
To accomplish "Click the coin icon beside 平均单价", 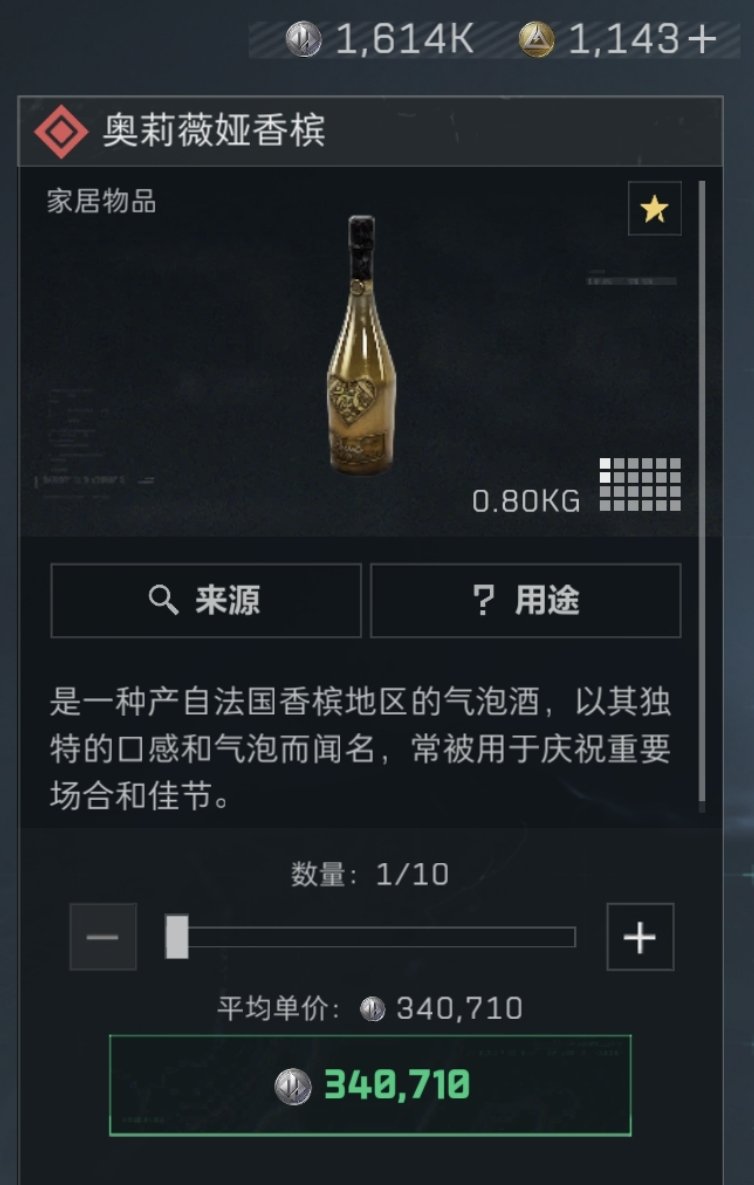I will pos(372,1008).
